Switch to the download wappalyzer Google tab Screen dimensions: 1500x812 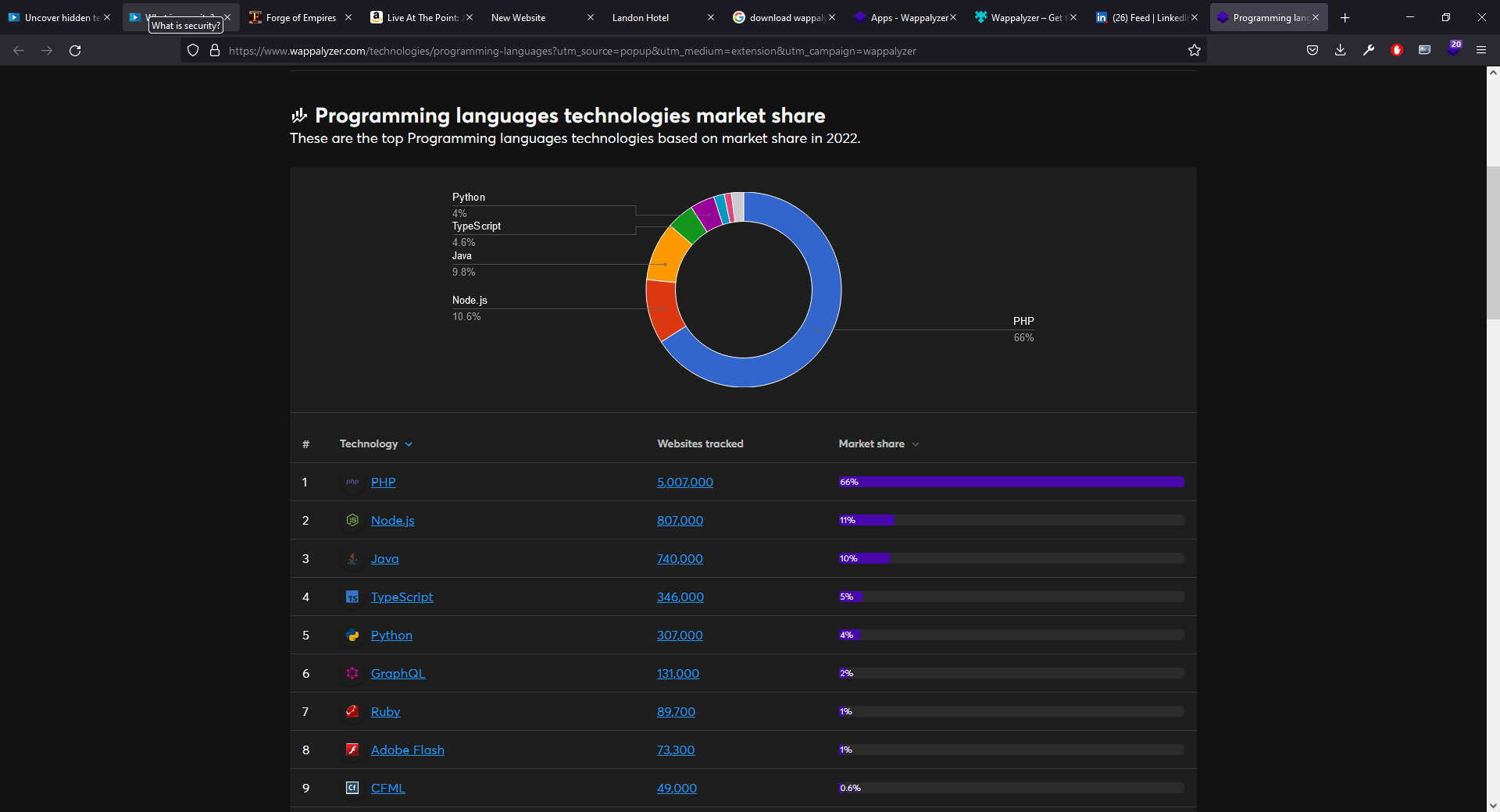pyautogui.click(x=783, y=17)
